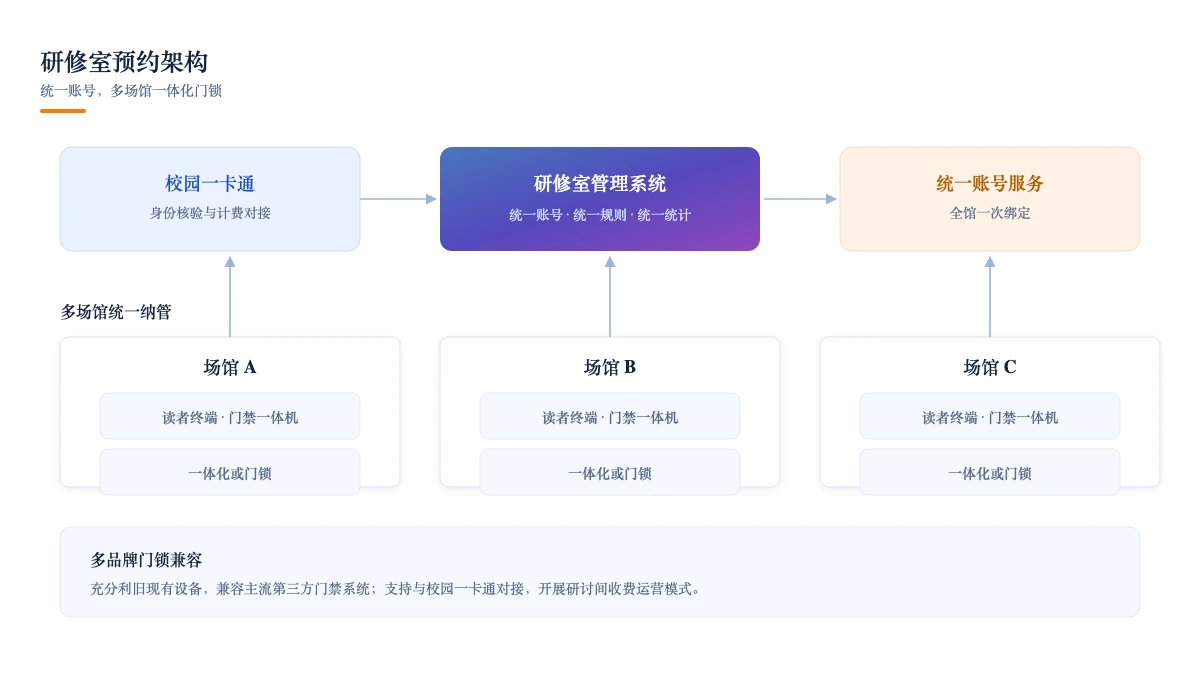1200x675 pixels.
Task: Click the paragraph starting 充分利旧现有设备
Action: pos(398,589)
